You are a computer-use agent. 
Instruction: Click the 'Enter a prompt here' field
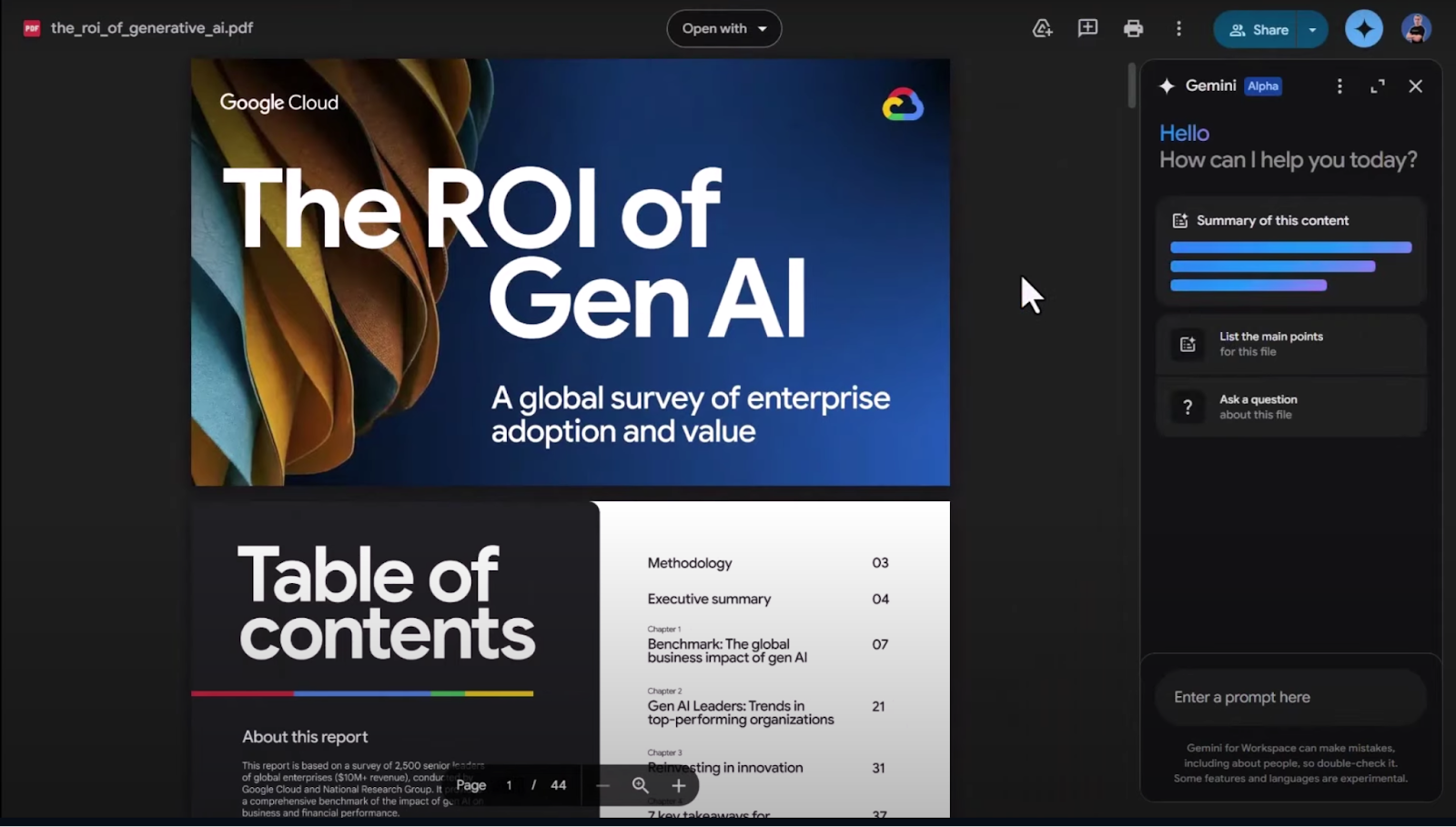point(1290,697)
